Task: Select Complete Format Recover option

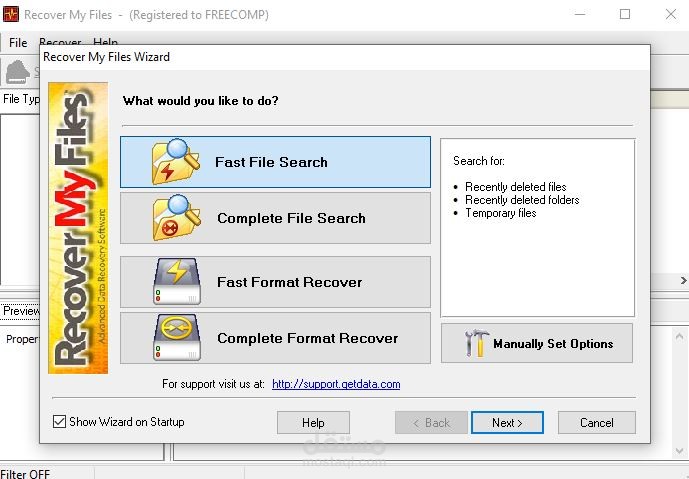Action: (275, 338)
